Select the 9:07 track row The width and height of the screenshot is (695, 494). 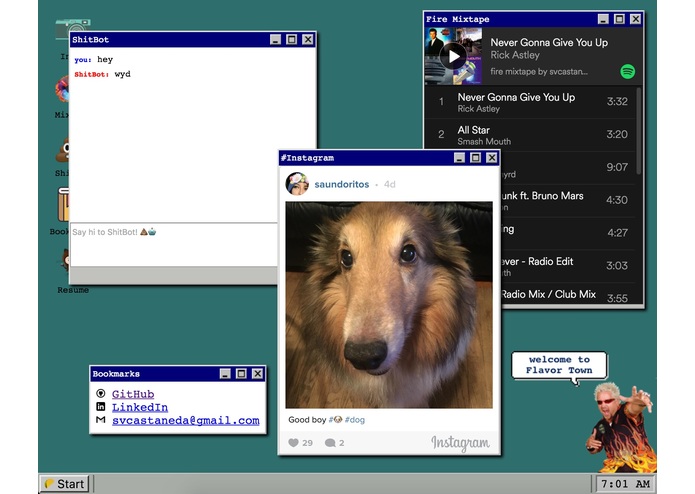coord(568,168)
